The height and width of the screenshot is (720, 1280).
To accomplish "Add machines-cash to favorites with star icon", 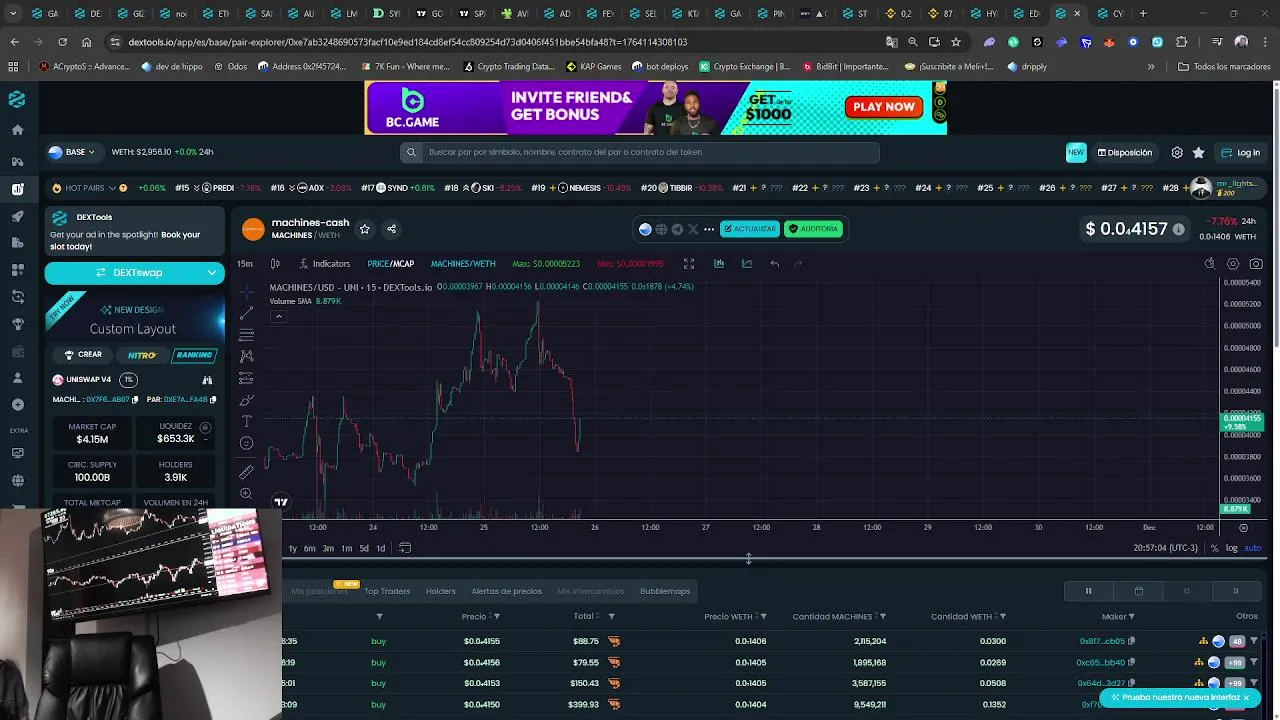I will click(365, 229).
